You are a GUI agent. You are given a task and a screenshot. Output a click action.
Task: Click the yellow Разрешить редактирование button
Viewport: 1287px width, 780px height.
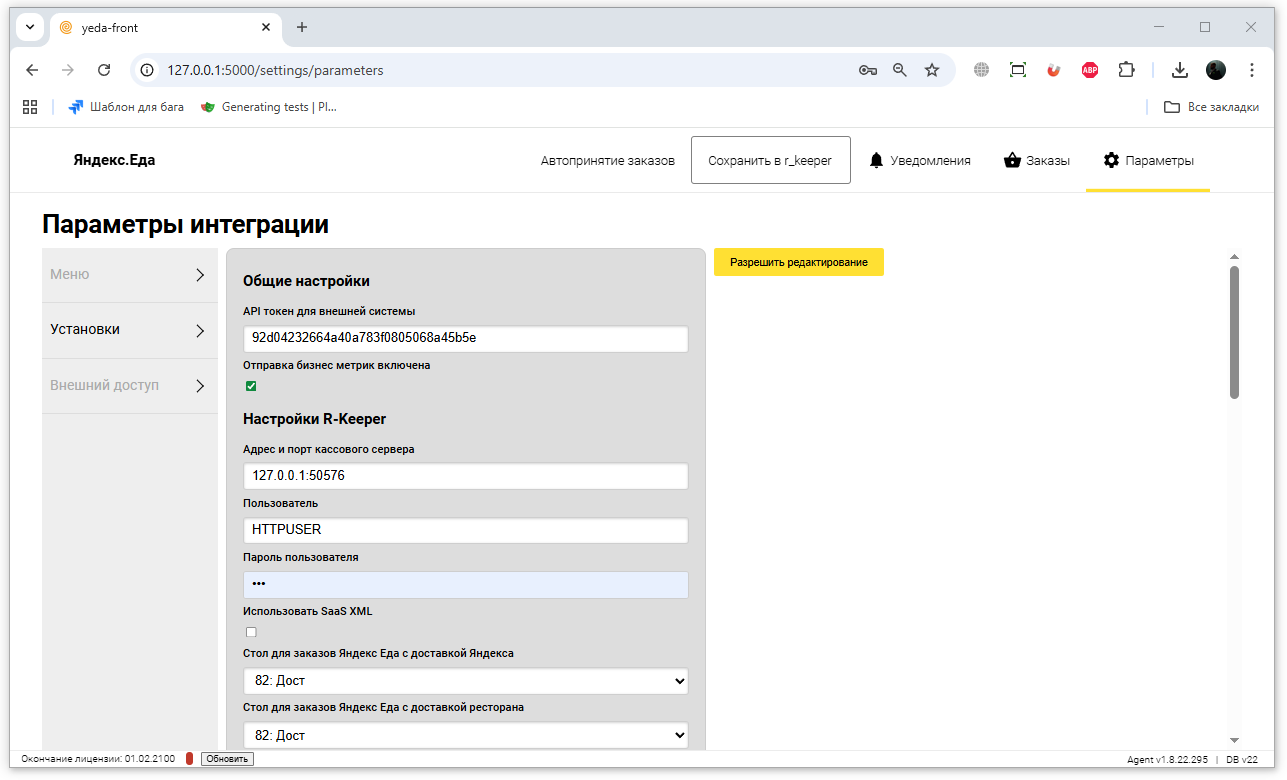[798, 262]
